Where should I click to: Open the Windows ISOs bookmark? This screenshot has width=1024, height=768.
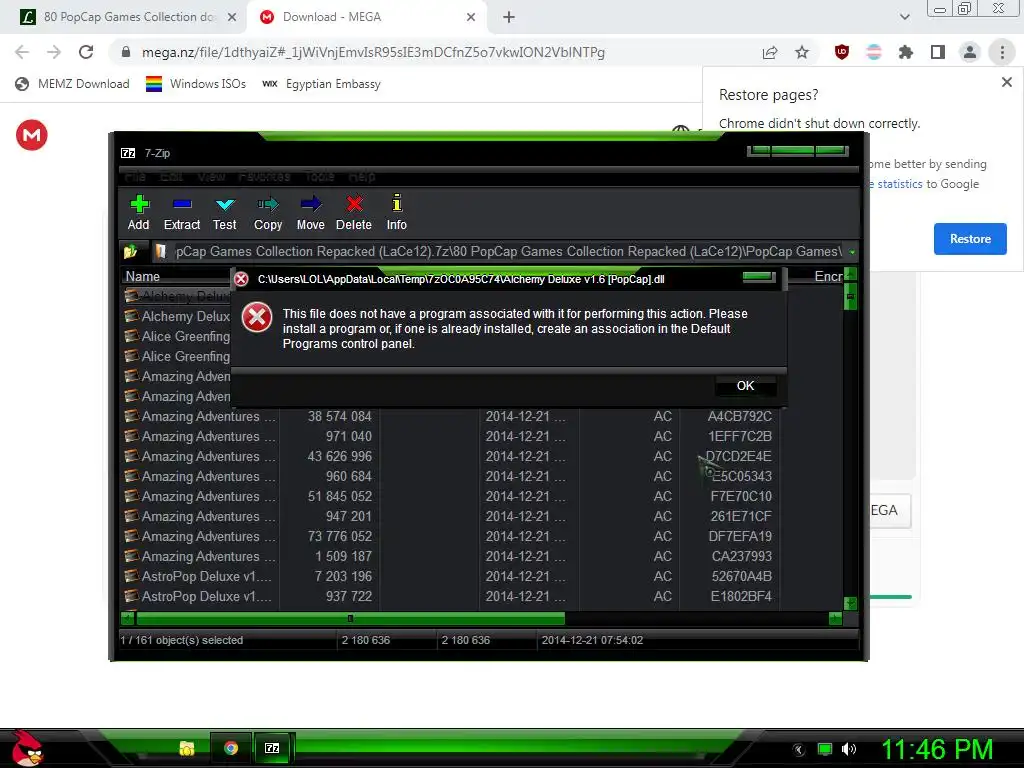195,84
